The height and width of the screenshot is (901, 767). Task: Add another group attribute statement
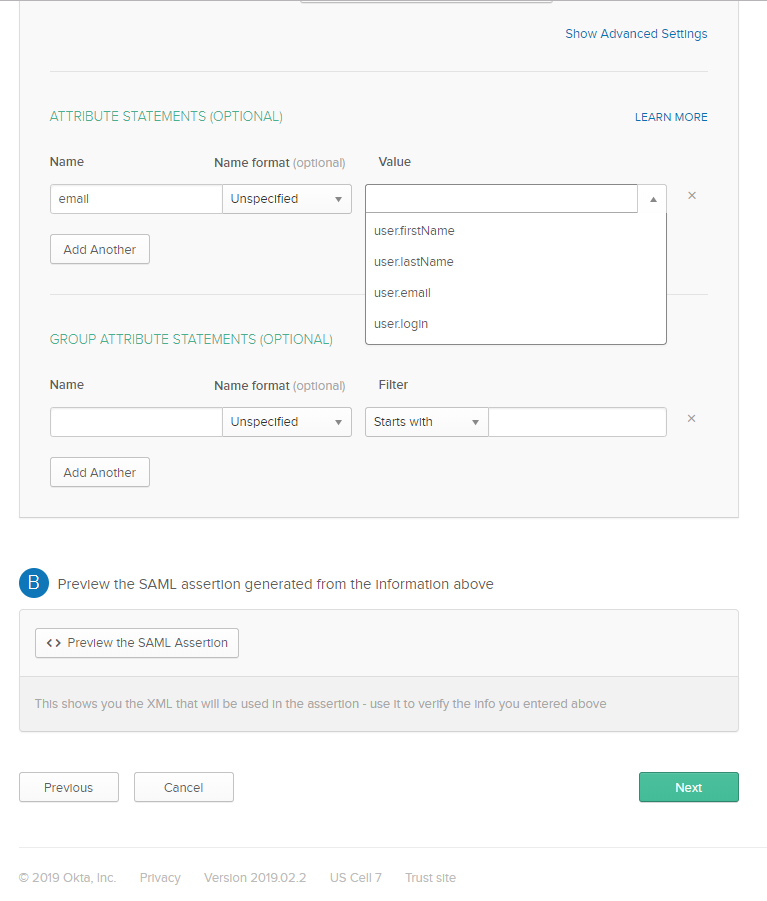click(x=100, y=473)
